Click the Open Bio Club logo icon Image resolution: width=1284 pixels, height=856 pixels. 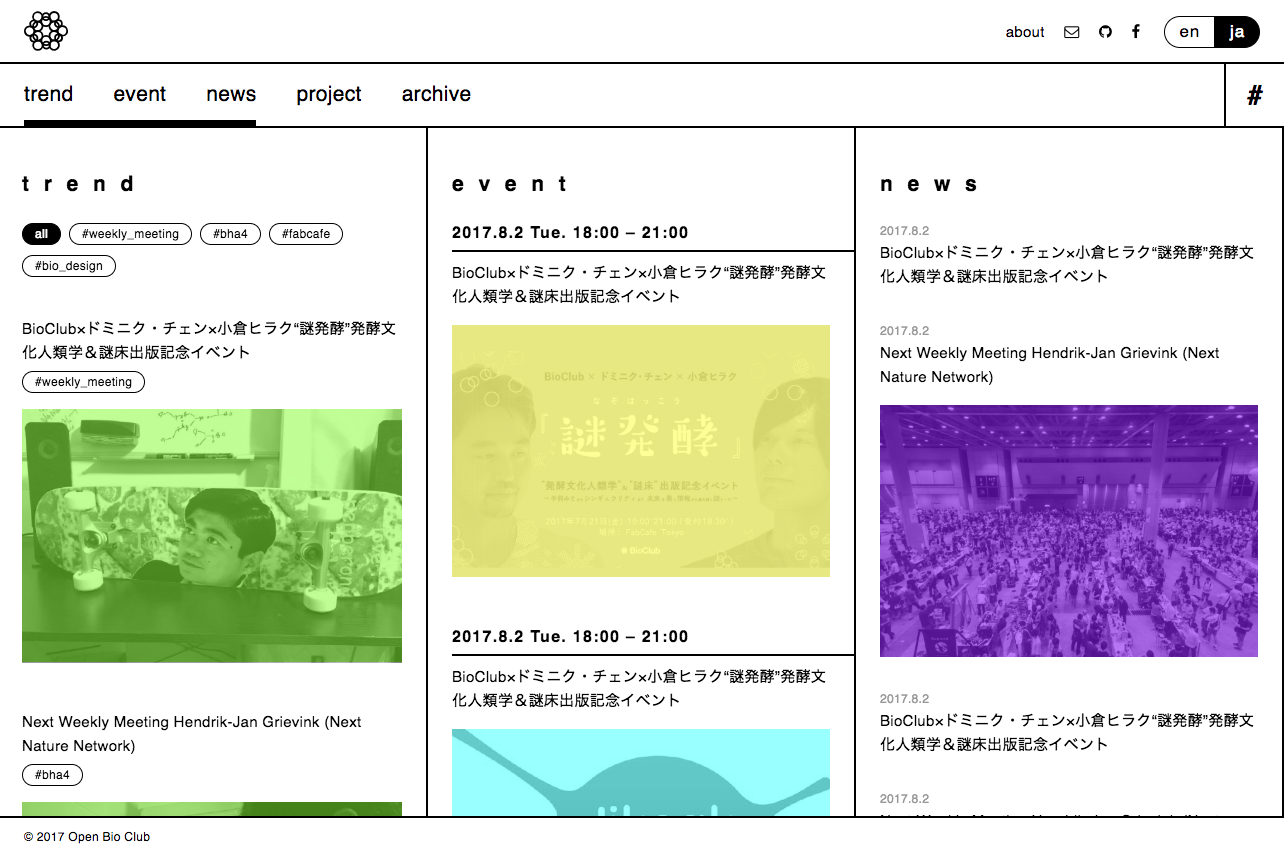tap(46, 31)
